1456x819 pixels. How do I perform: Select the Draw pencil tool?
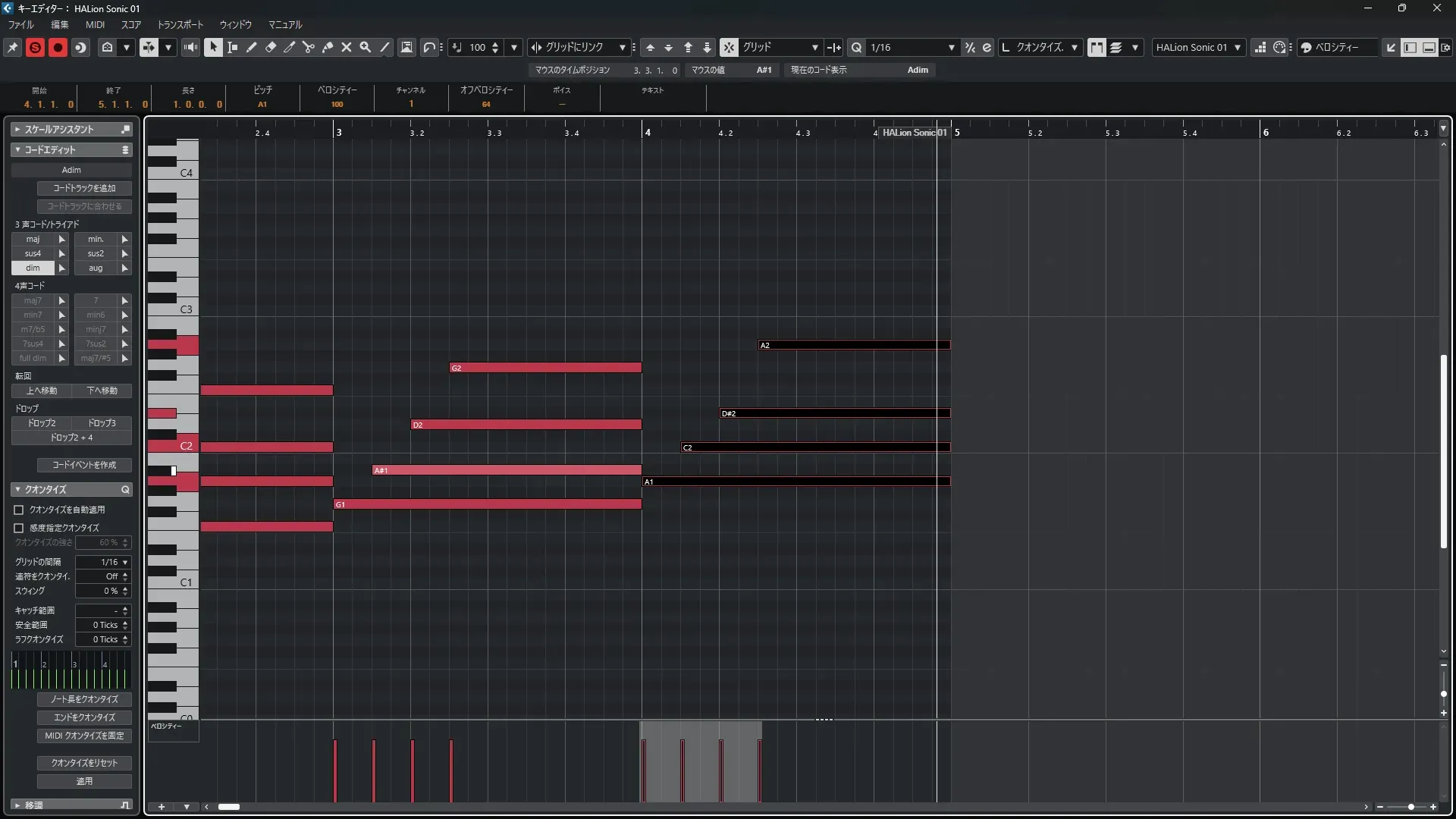click(252, 47)
